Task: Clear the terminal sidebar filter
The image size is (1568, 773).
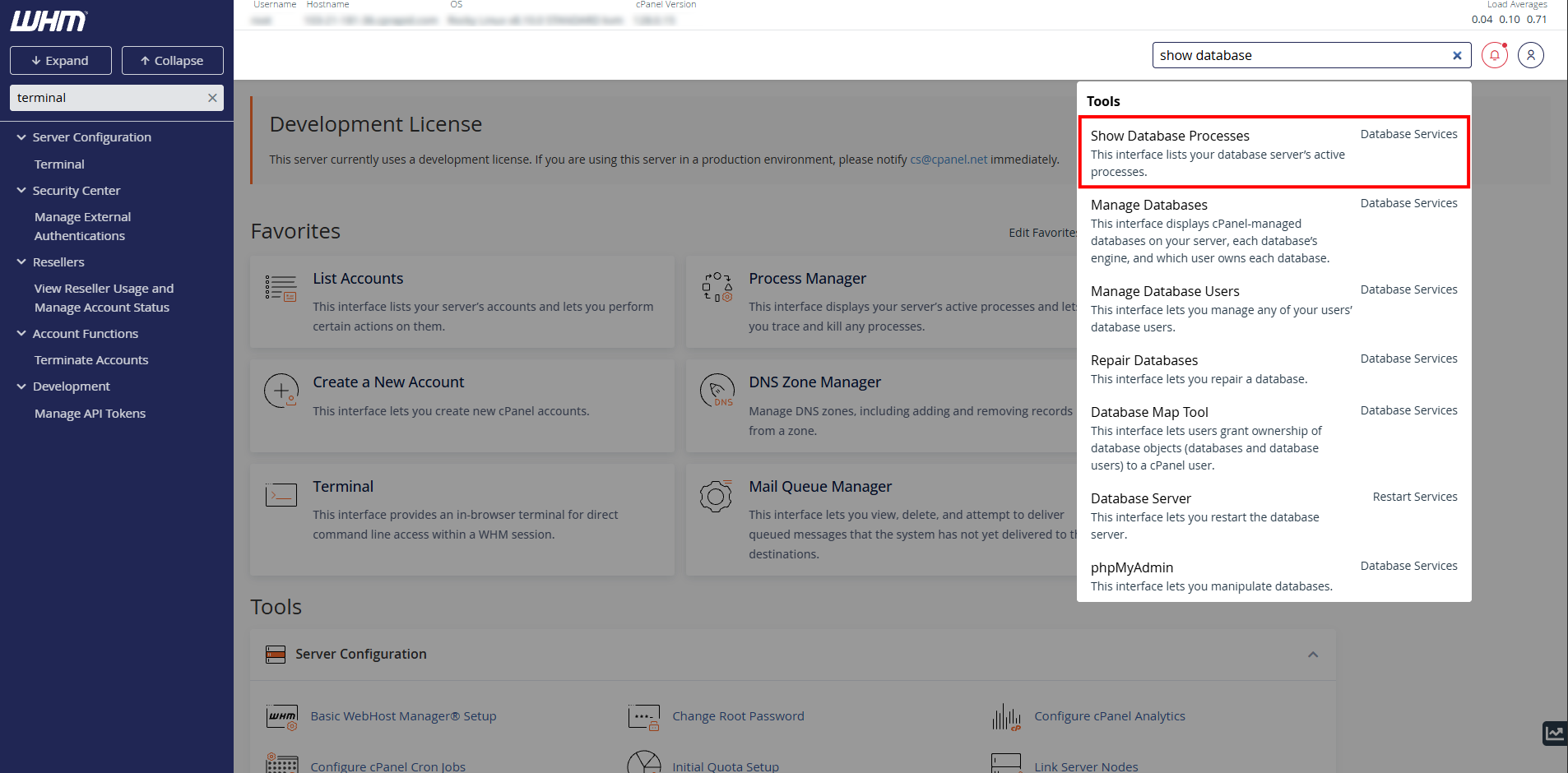Action: pyautogui.click(x=212, y=98)
